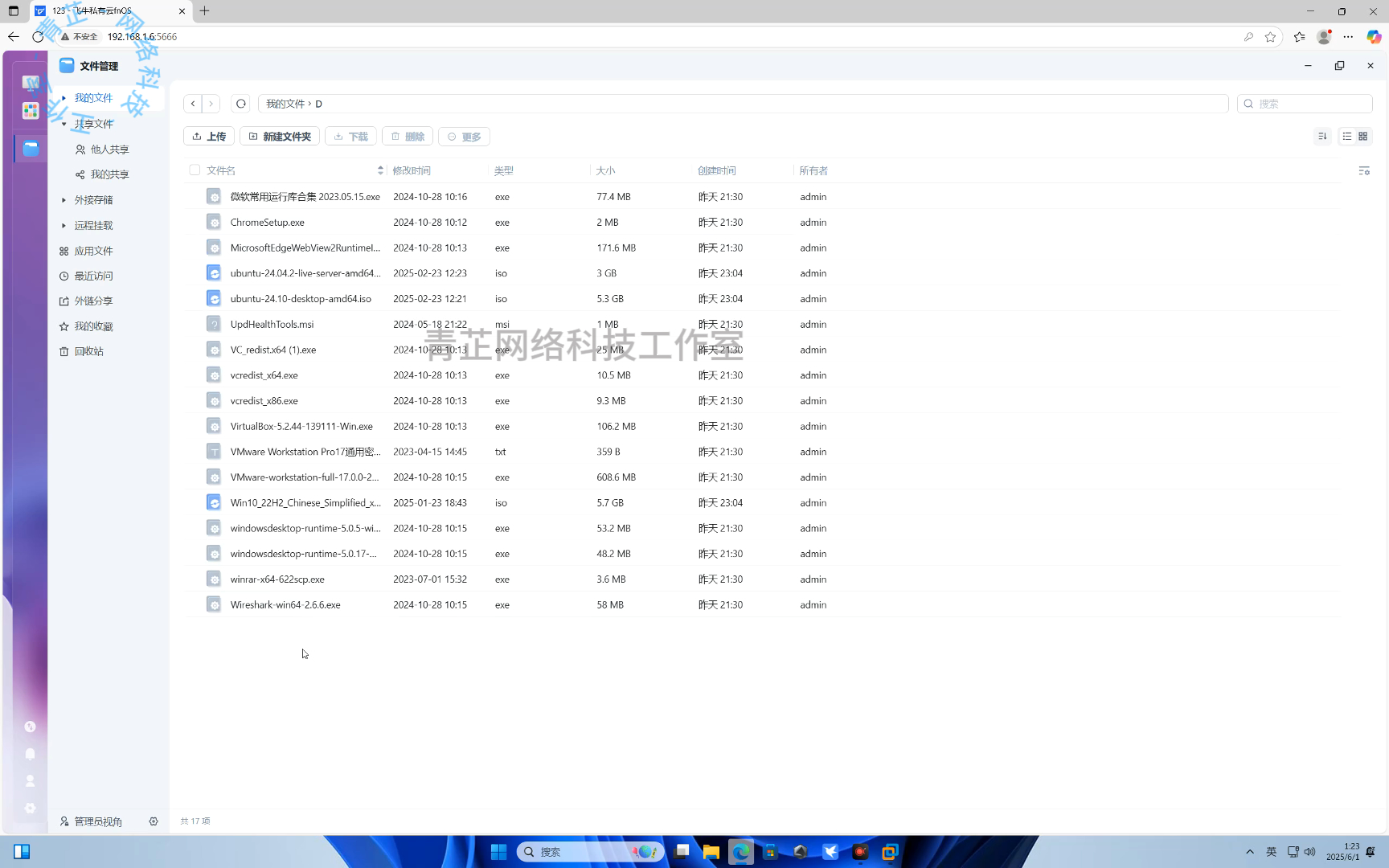Open the 更多 actions dropdown
The height and width of the screenshot is (868, 1389).
[464, 137]
